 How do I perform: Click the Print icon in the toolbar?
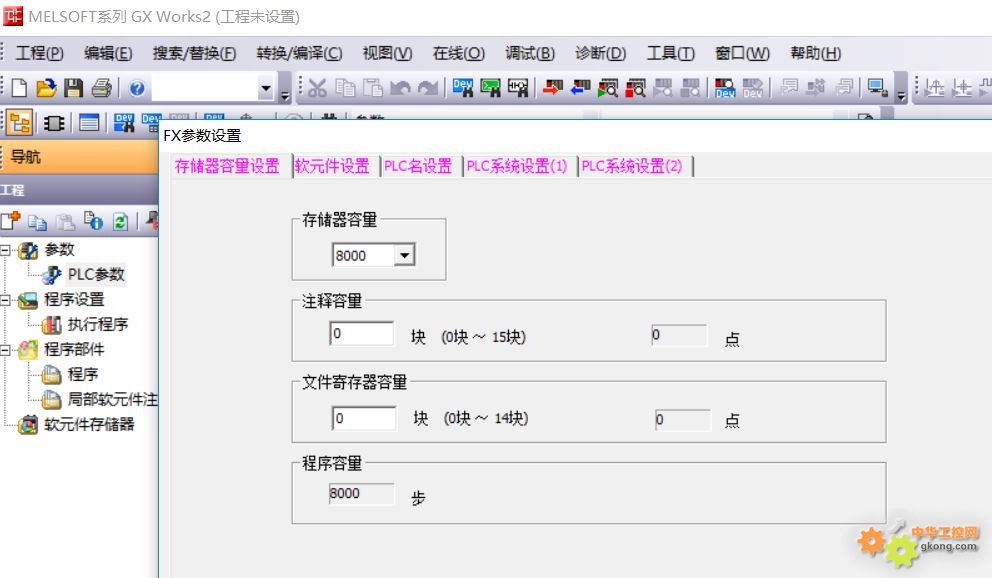click(x=101, y=87)
